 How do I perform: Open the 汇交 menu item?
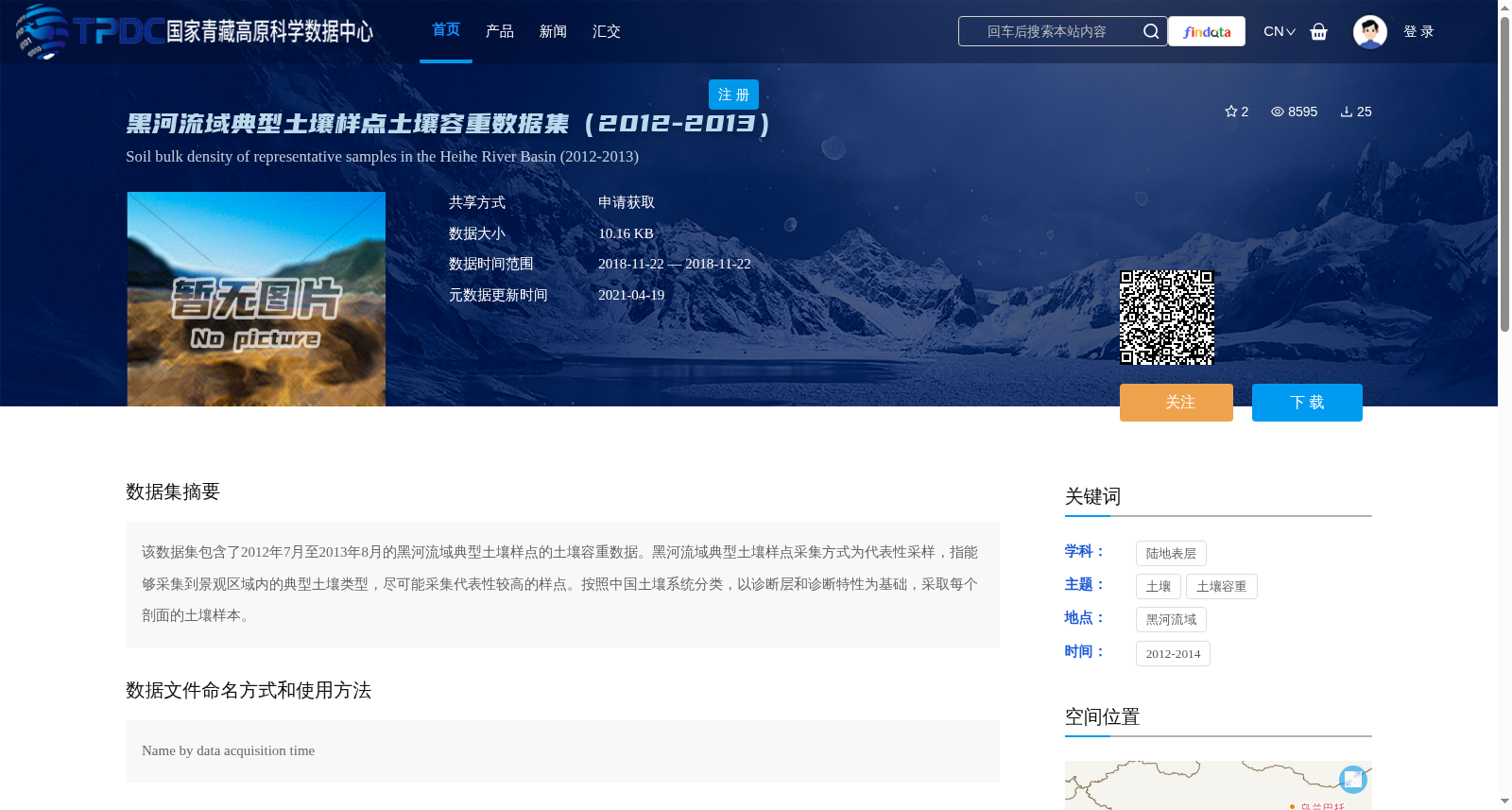coord(607,31)
